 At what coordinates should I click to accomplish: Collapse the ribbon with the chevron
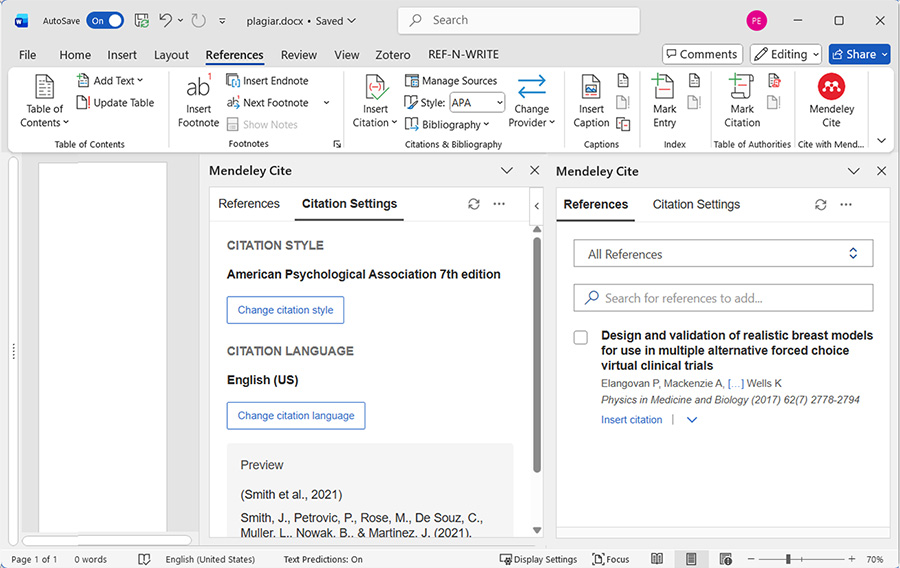point(882,140)
